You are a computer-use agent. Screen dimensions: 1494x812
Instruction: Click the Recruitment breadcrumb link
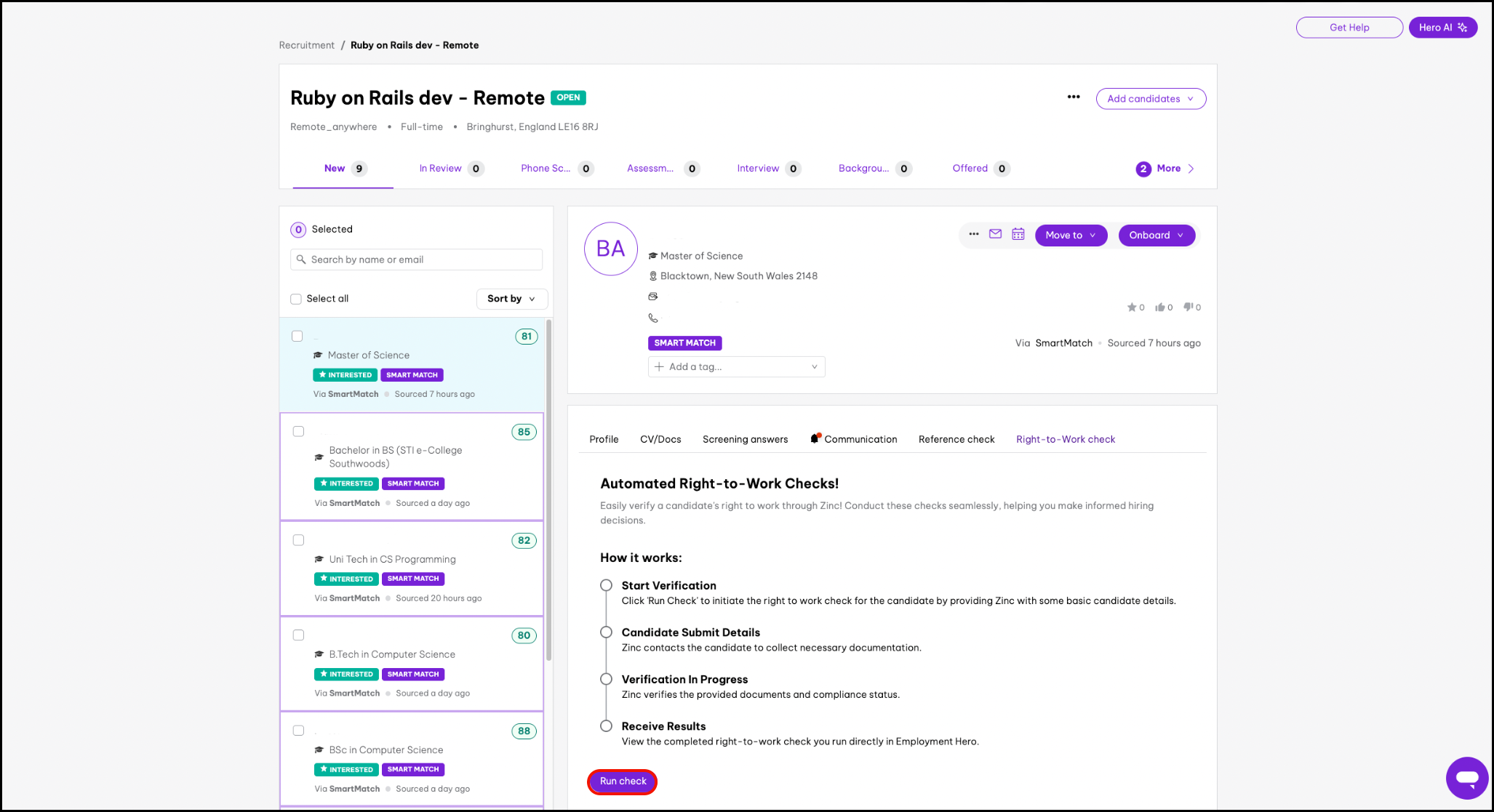click(x=306, y=45)
